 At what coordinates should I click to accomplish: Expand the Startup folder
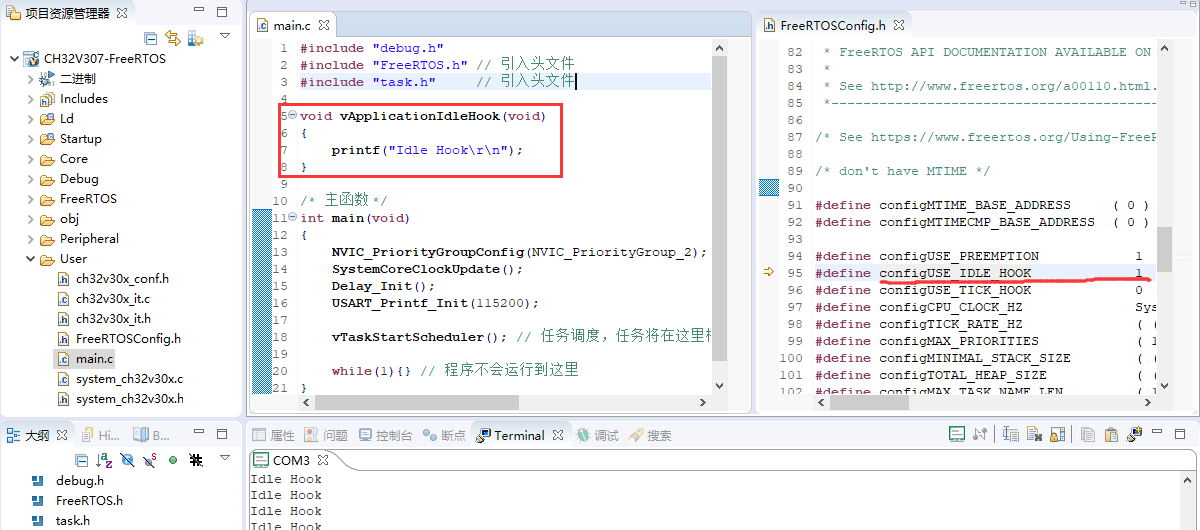tap(30, 138)
